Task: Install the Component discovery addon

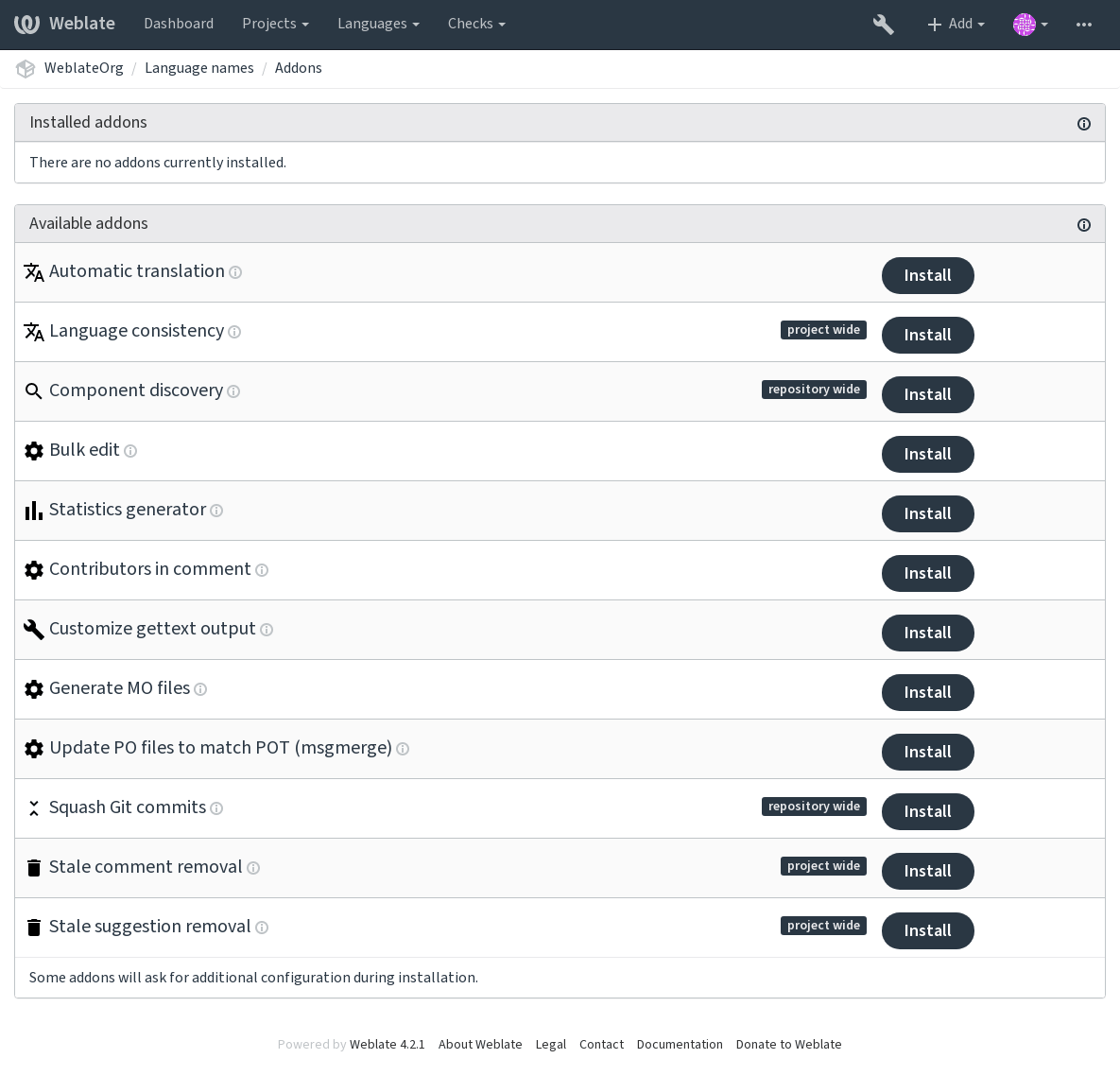Action: [927, 394]
